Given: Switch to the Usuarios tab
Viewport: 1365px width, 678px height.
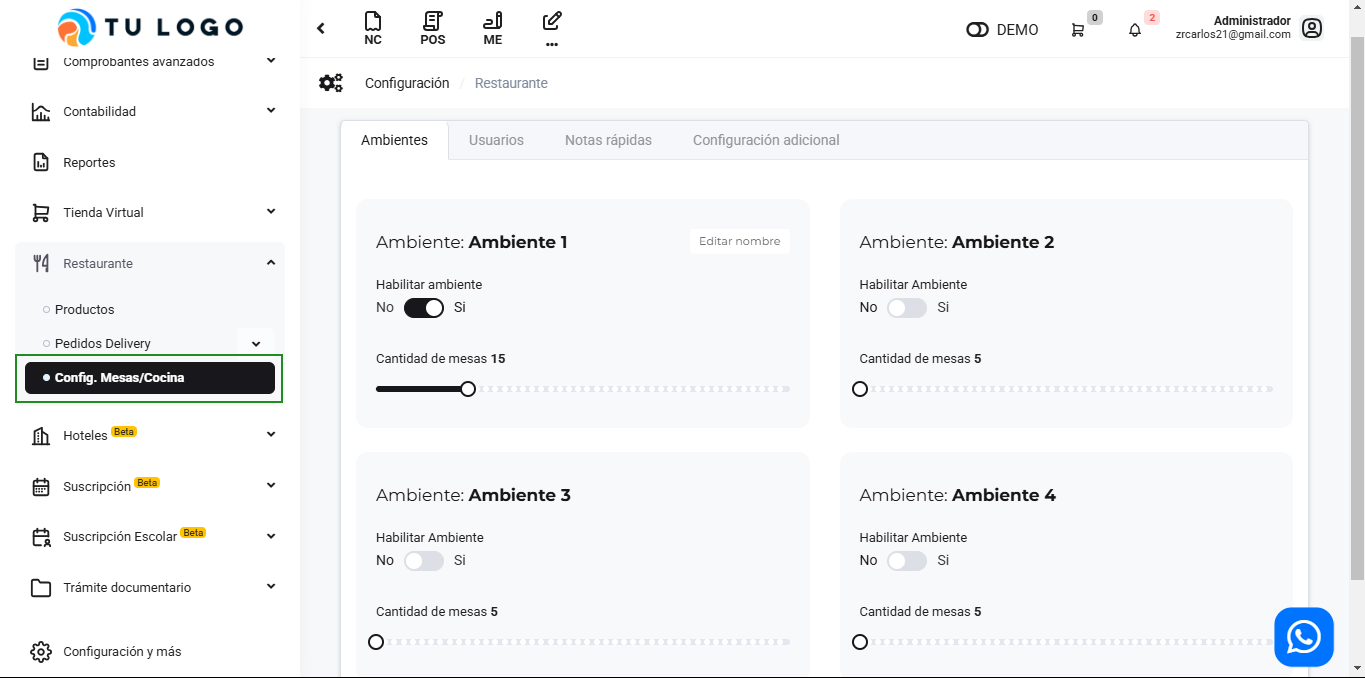Looking at the screenshot, I should coord(496,140).
